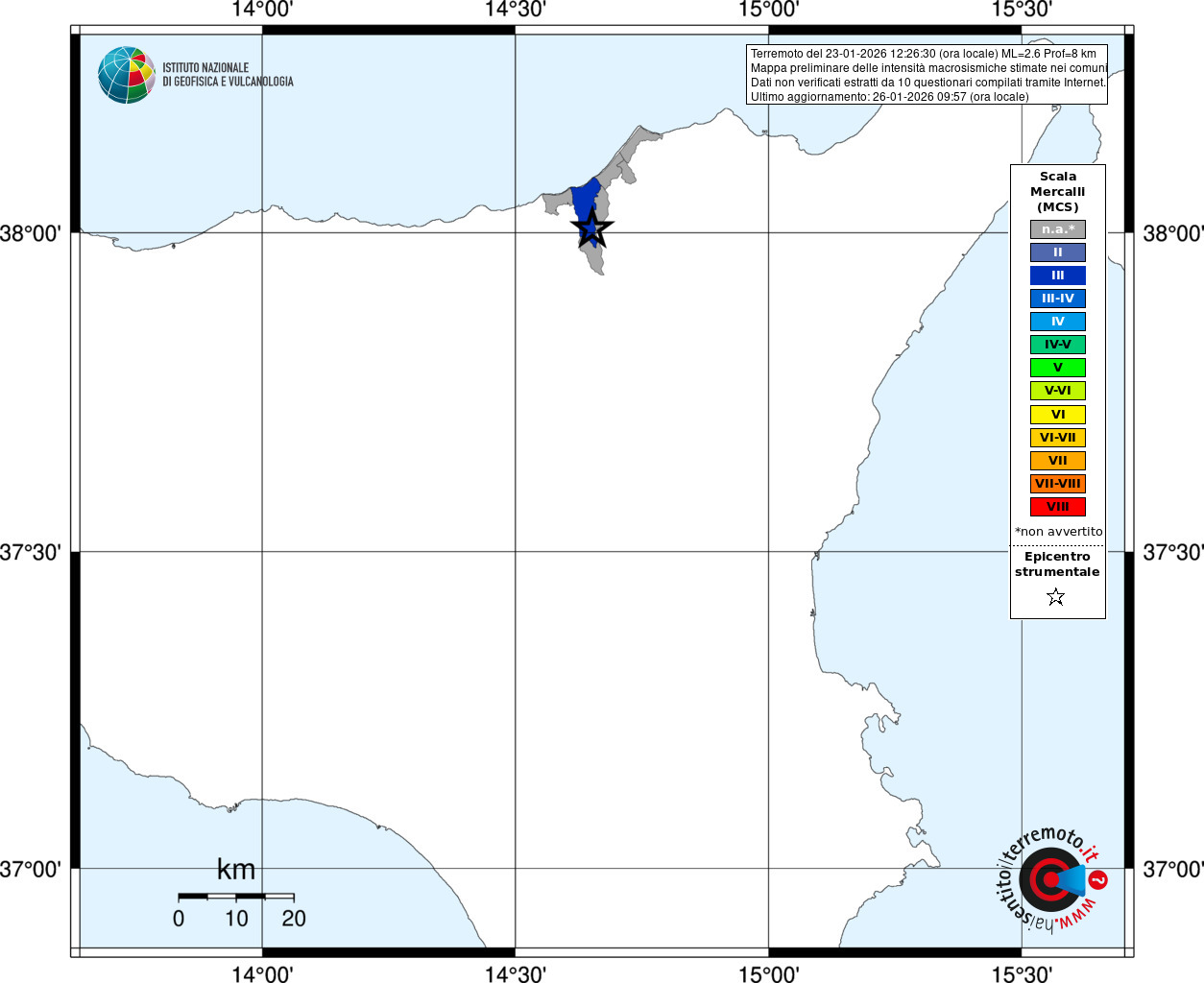Click the top axis 15°00' label
The image size is (1204, 983).
(768, 10)
